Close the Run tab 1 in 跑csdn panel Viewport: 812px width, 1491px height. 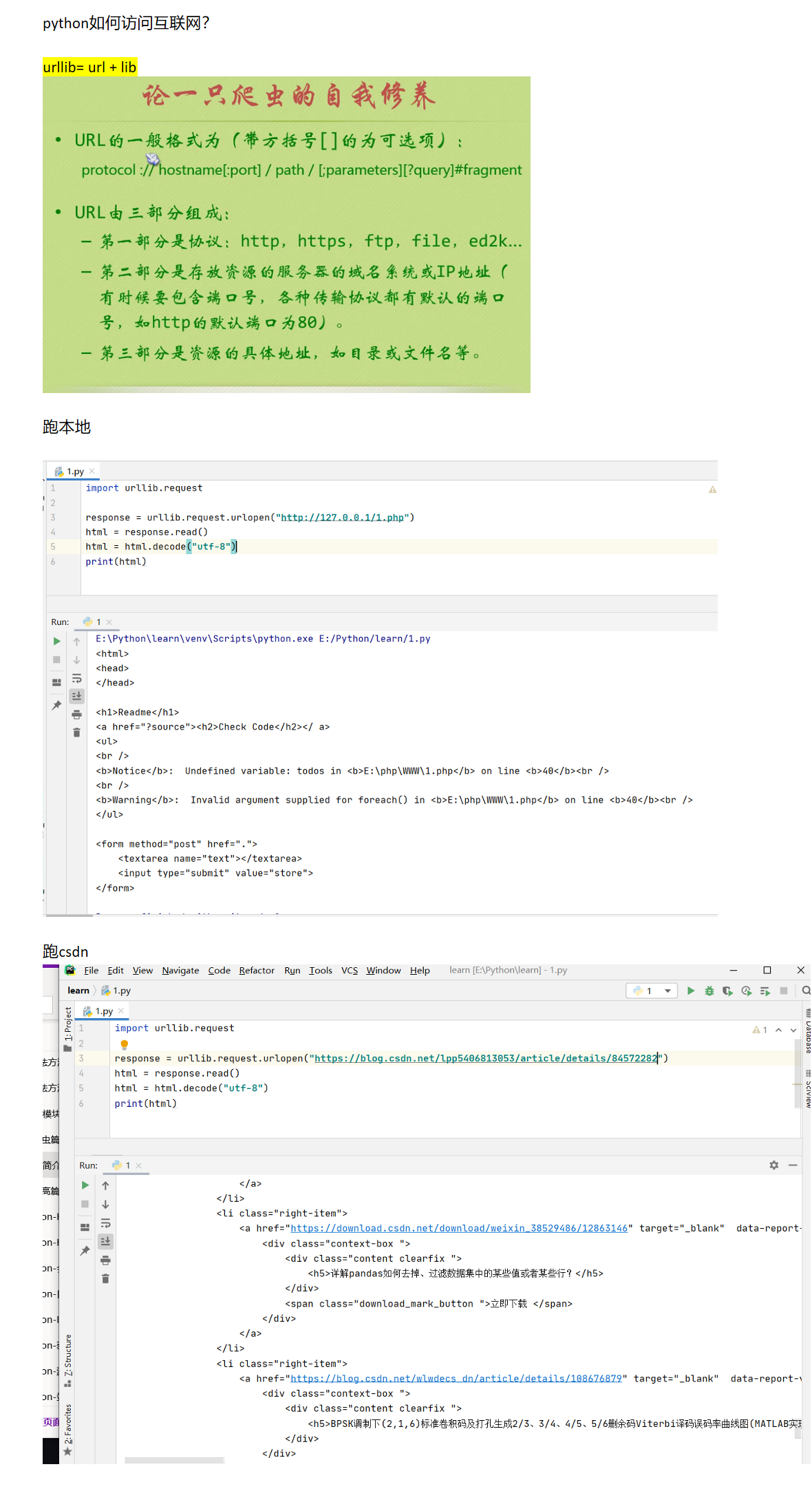coord(138,1165)
